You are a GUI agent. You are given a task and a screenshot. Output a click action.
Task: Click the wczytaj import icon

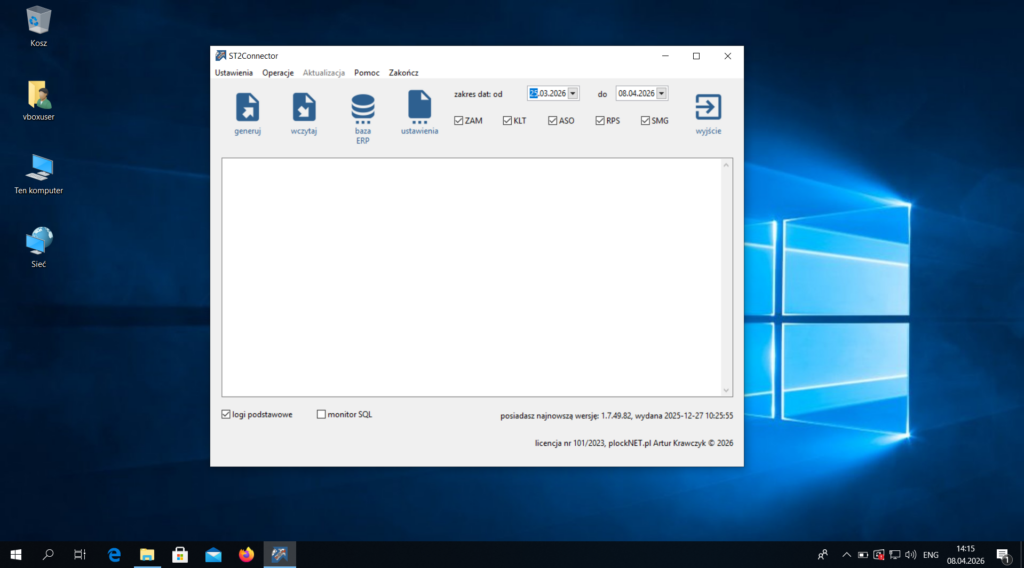[x=304, y=108]
